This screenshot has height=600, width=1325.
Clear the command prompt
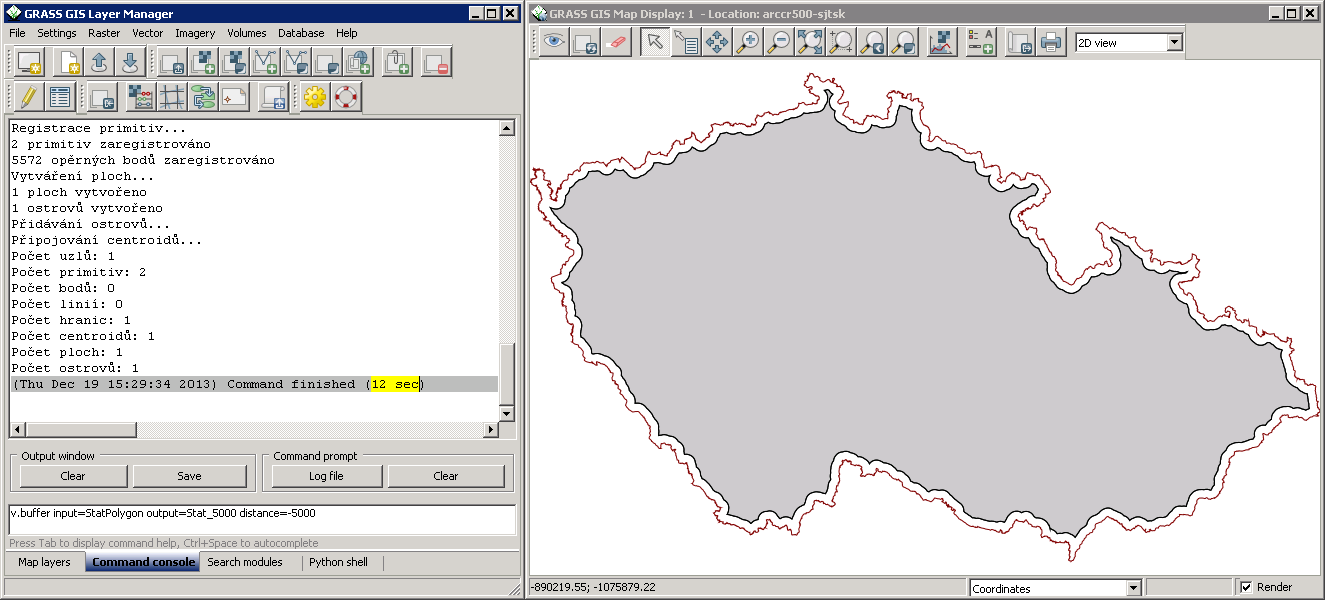(446, 476)
